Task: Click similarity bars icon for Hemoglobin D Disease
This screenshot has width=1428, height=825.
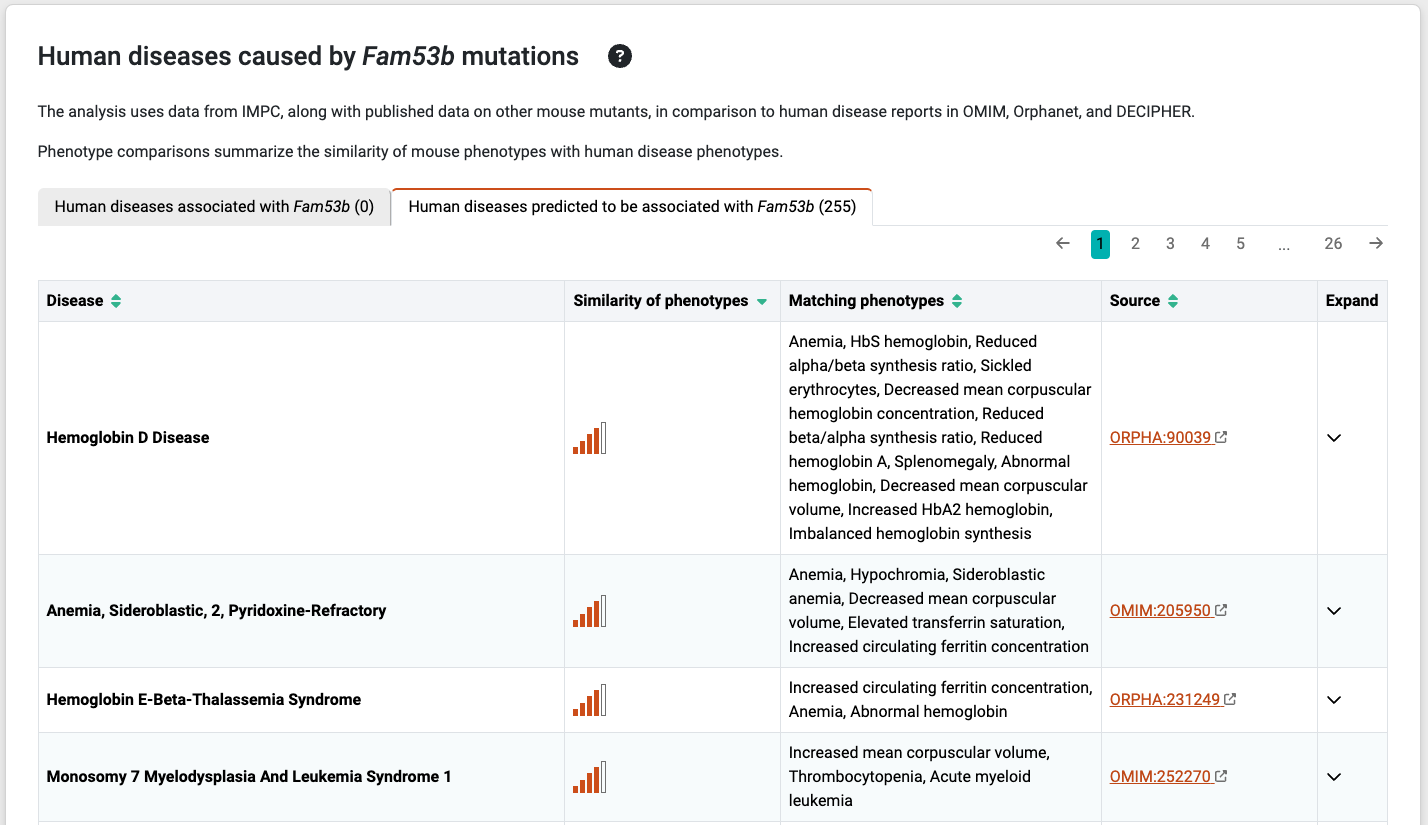Action: click(x=590, y=438)
